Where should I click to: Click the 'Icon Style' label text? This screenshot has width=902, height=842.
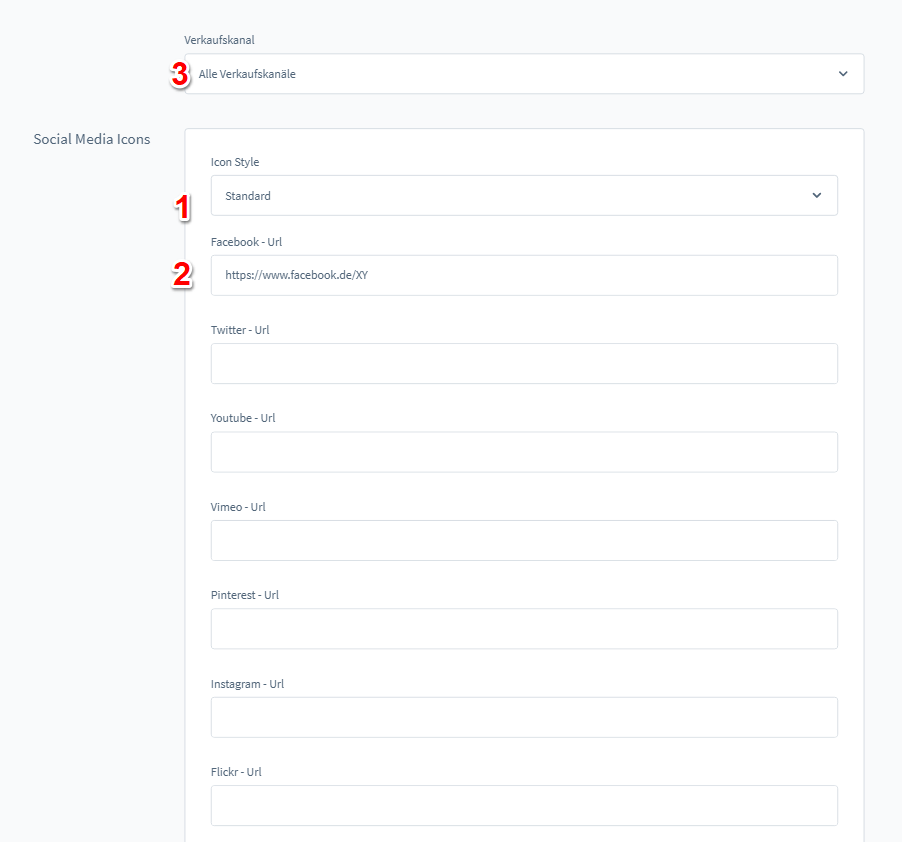pos(235,162)
